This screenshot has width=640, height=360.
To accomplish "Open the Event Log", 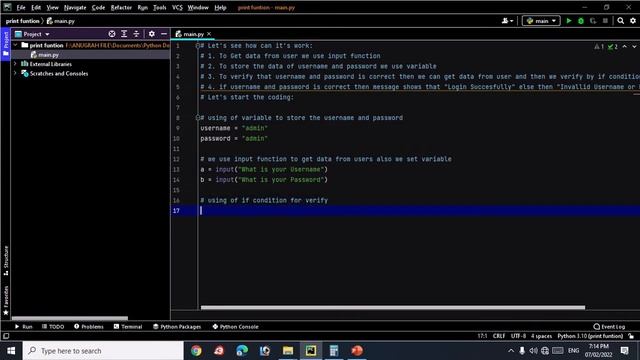I will click(609, 327).
